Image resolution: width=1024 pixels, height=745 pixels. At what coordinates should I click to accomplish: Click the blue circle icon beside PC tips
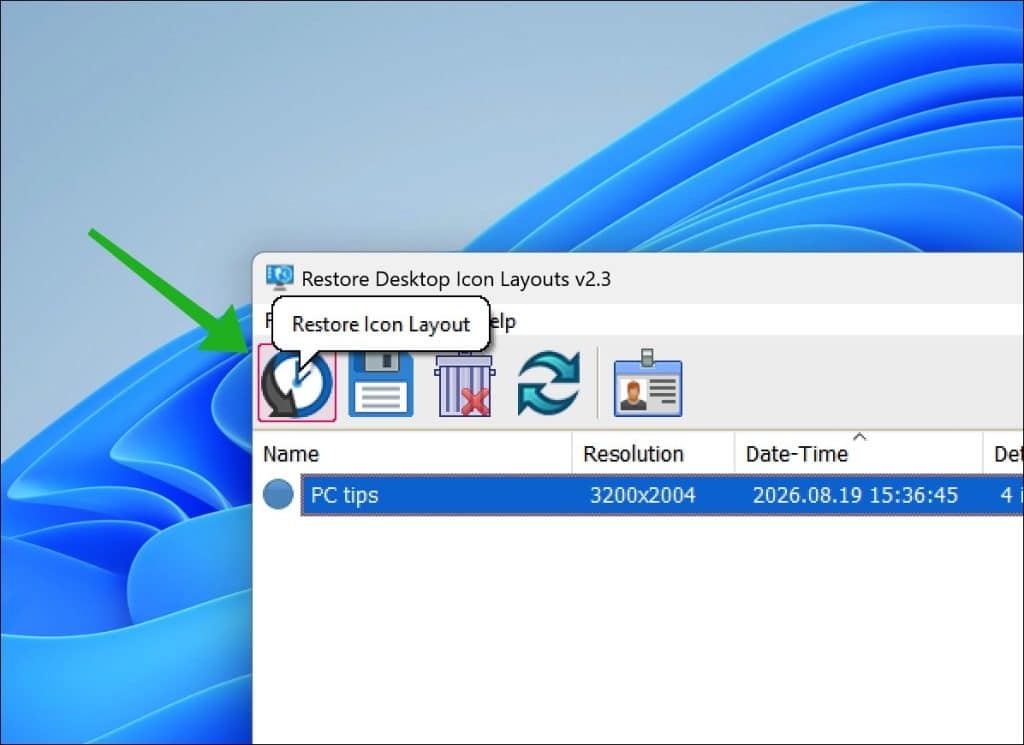[278, 494]
